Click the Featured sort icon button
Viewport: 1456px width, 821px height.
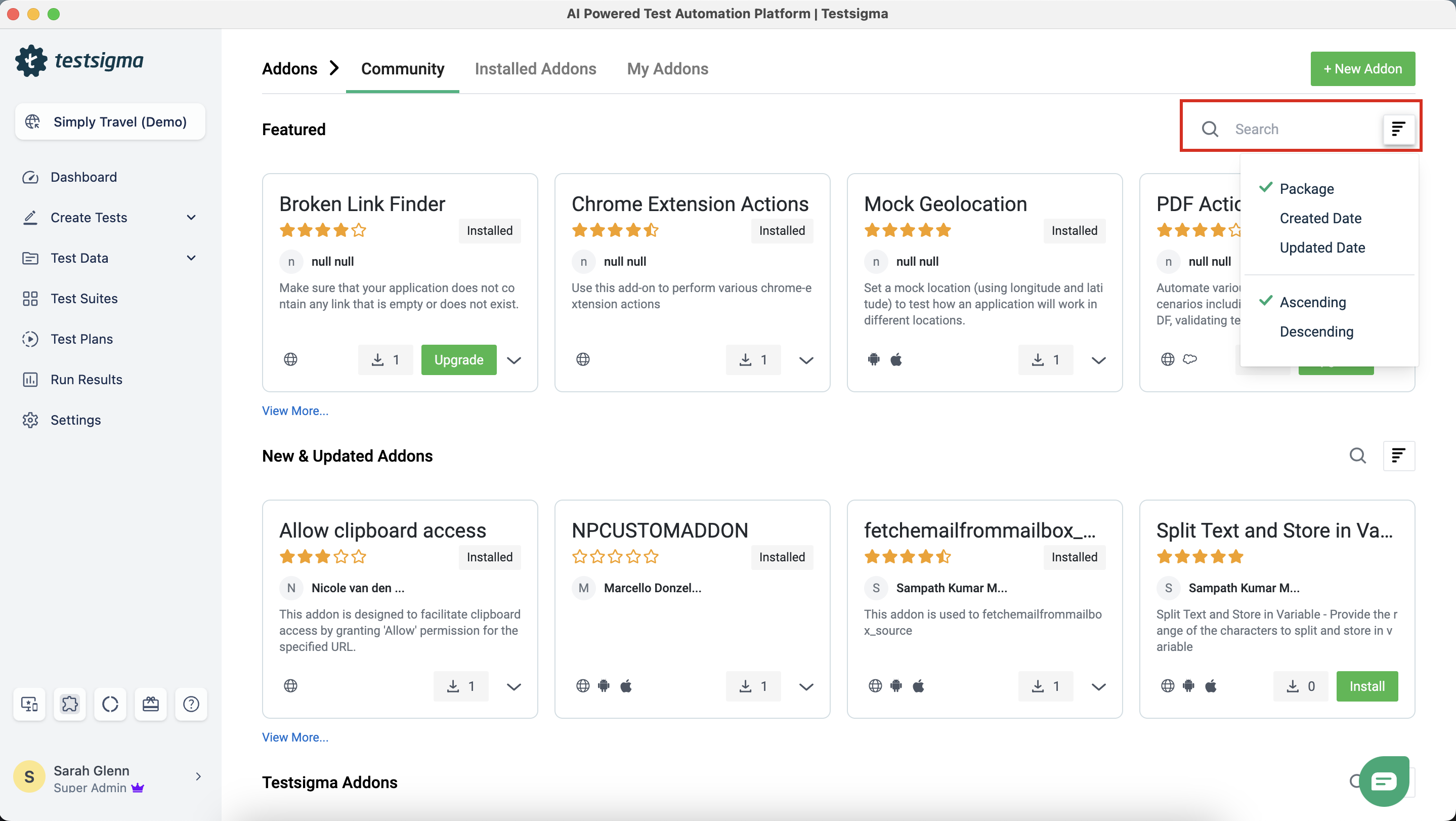1398,129
